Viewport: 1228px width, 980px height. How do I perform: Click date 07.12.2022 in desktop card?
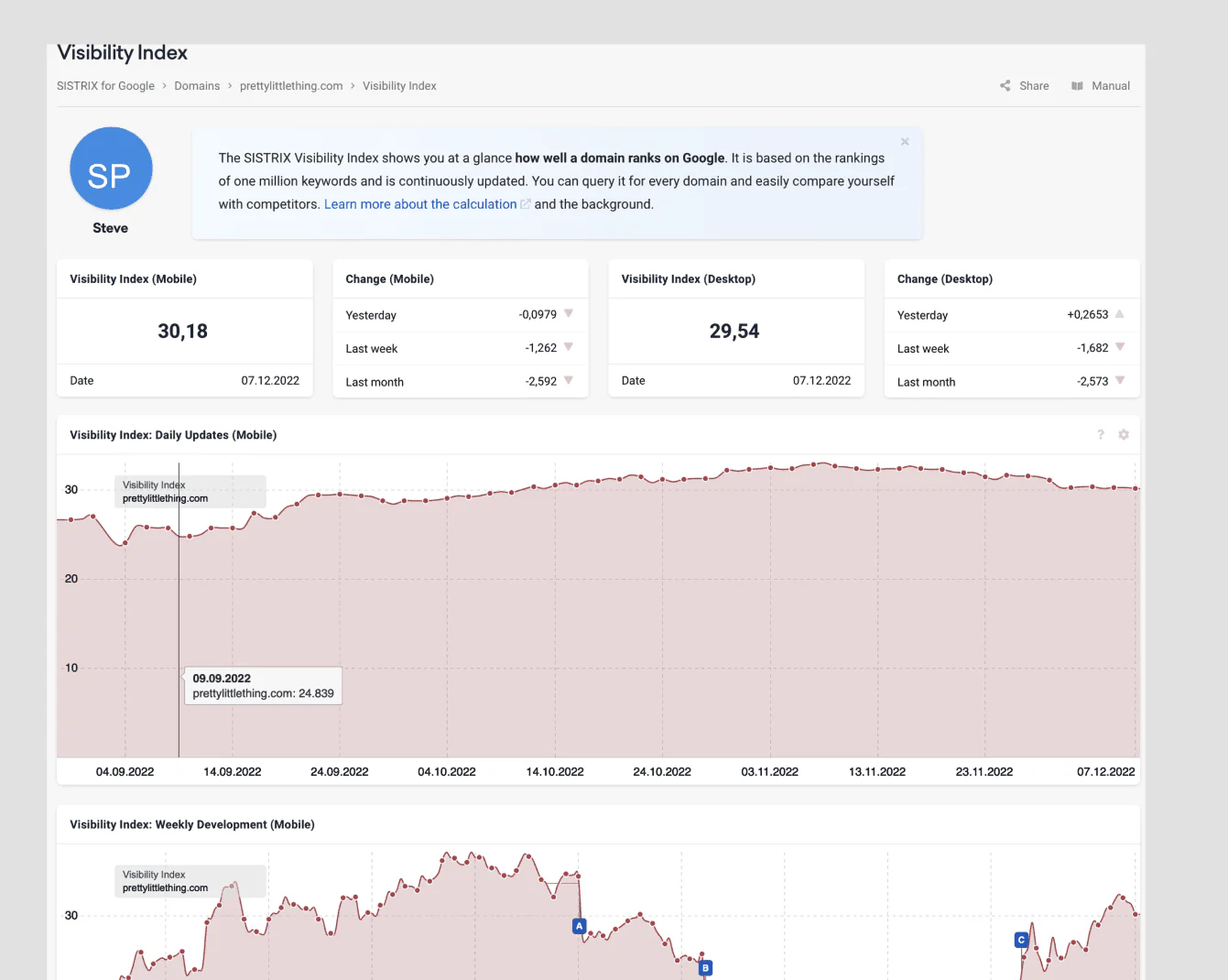[821, 381]
